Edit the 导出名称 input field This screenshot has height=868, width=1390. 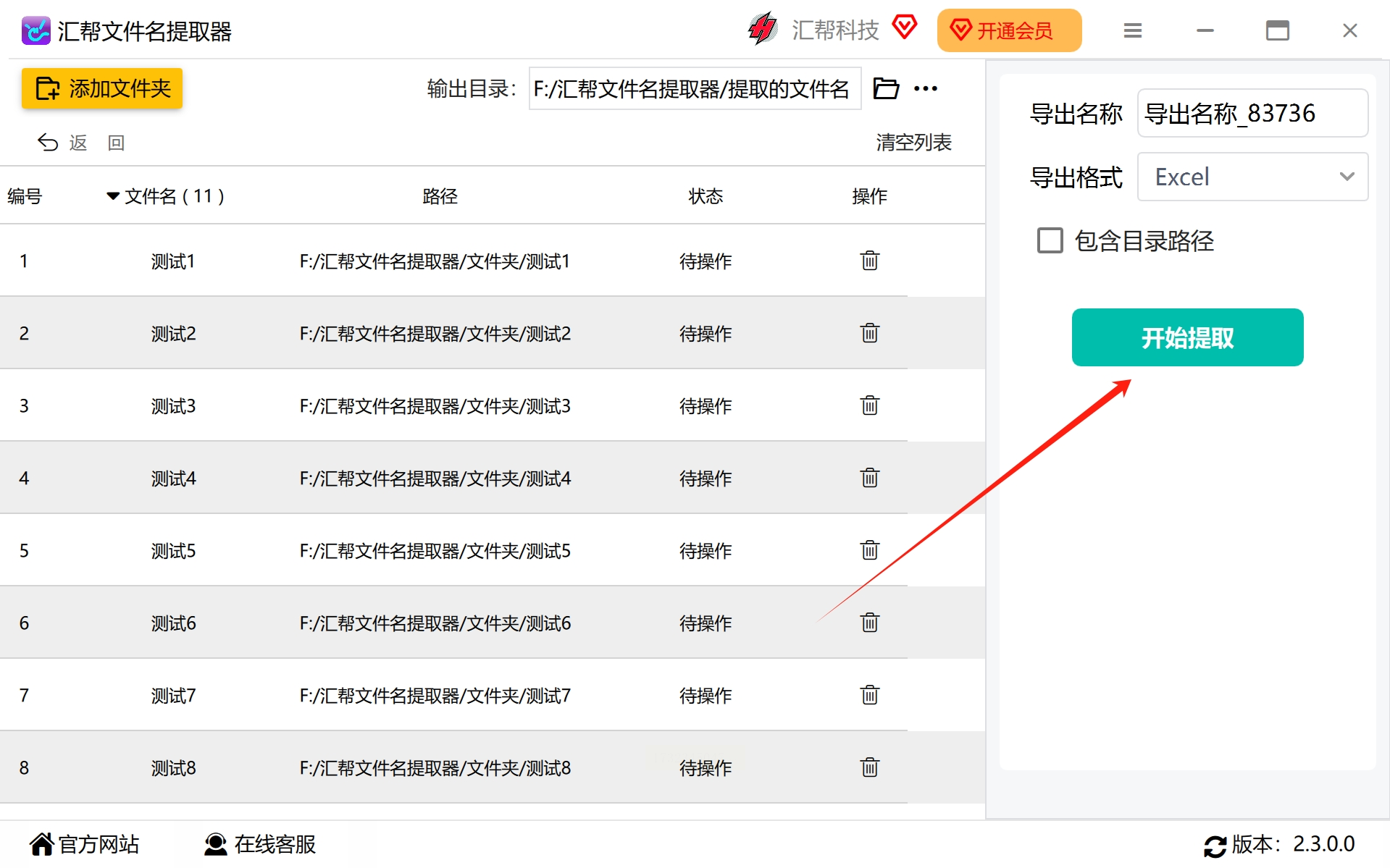(1252, 113)
